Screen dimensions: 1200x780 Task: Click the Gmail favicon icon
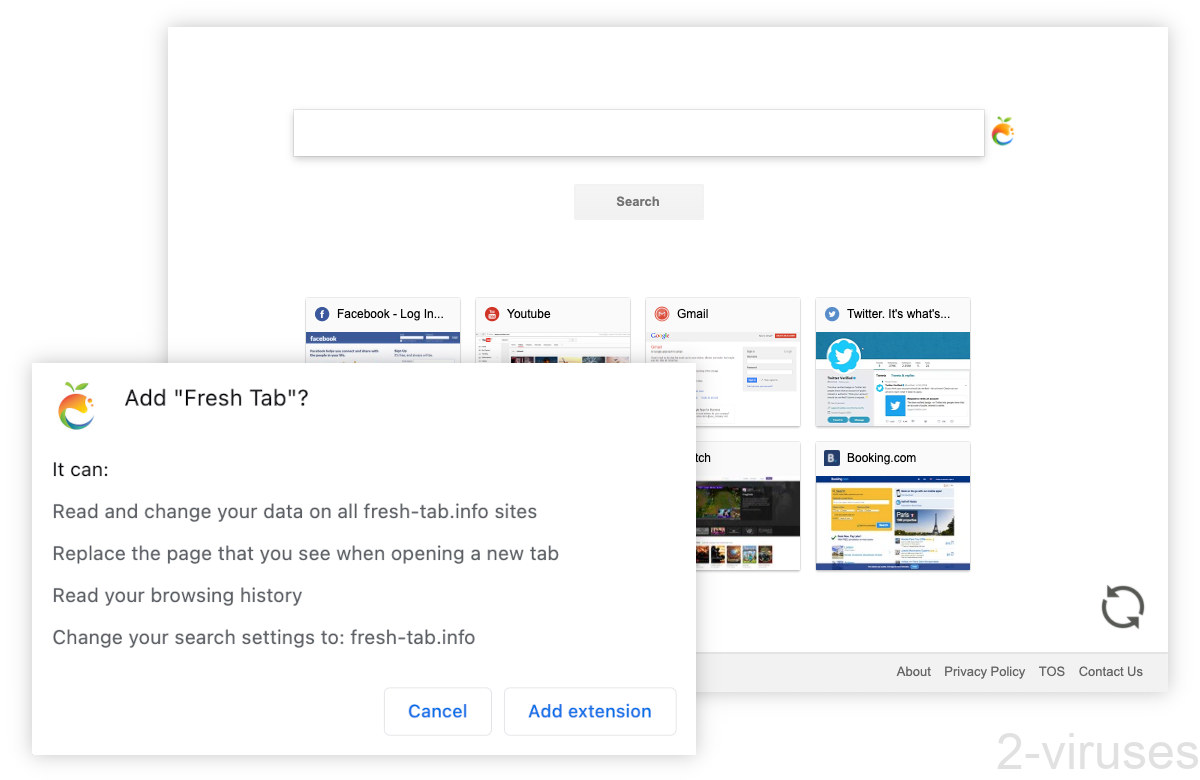pos(661,313)
